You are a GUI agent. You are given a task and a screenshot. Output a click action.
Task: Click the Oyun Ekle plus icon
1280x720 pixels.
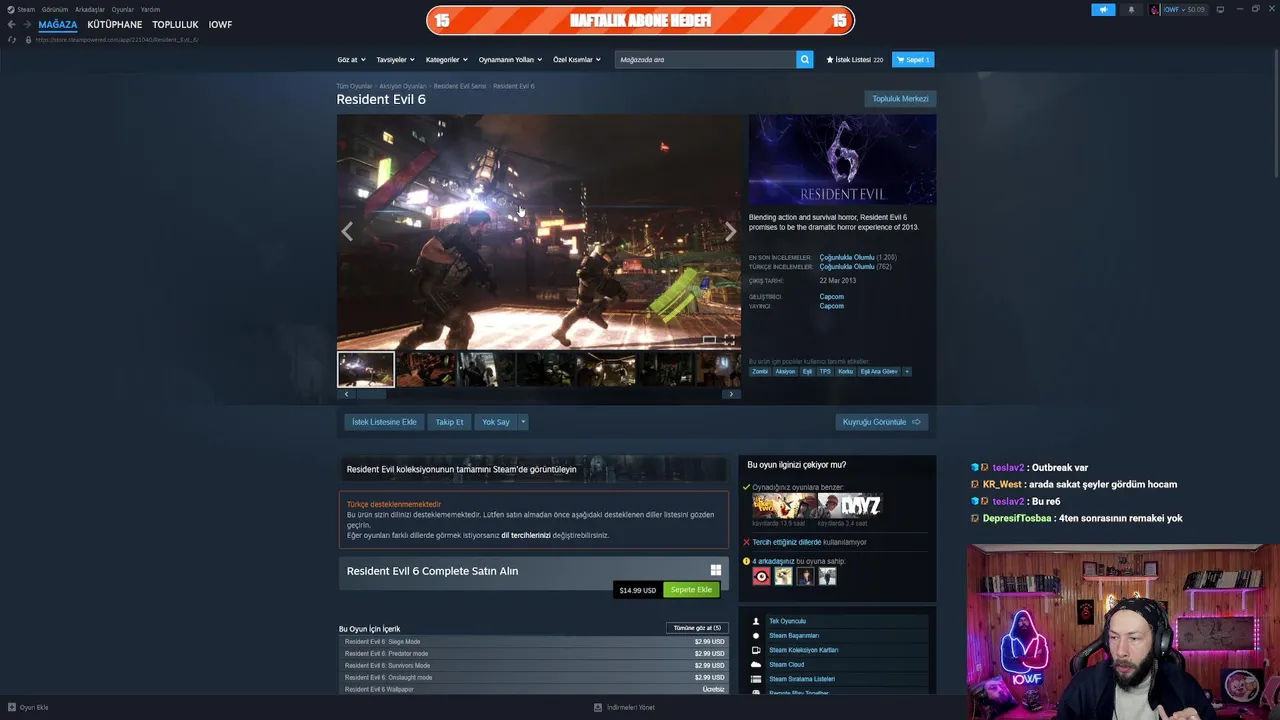(x=11, y=707)
